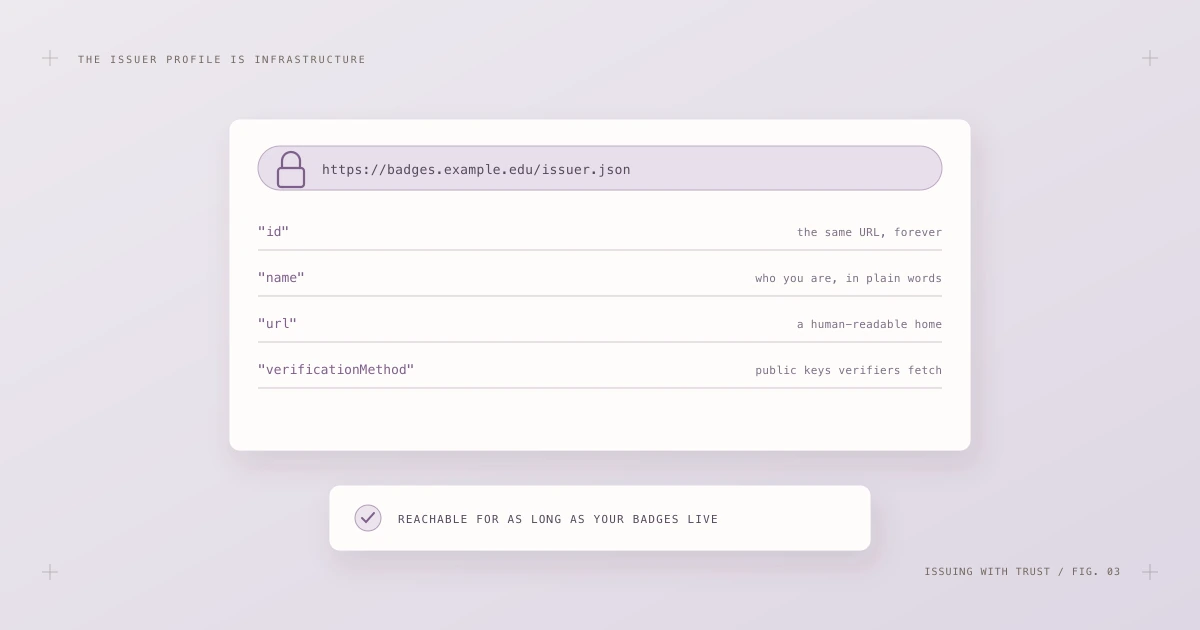Viewport: 1200px width, 630px height.
Task: Click 'Issuing with trust / Fig. 03' caption
Action: (1022, 572)
